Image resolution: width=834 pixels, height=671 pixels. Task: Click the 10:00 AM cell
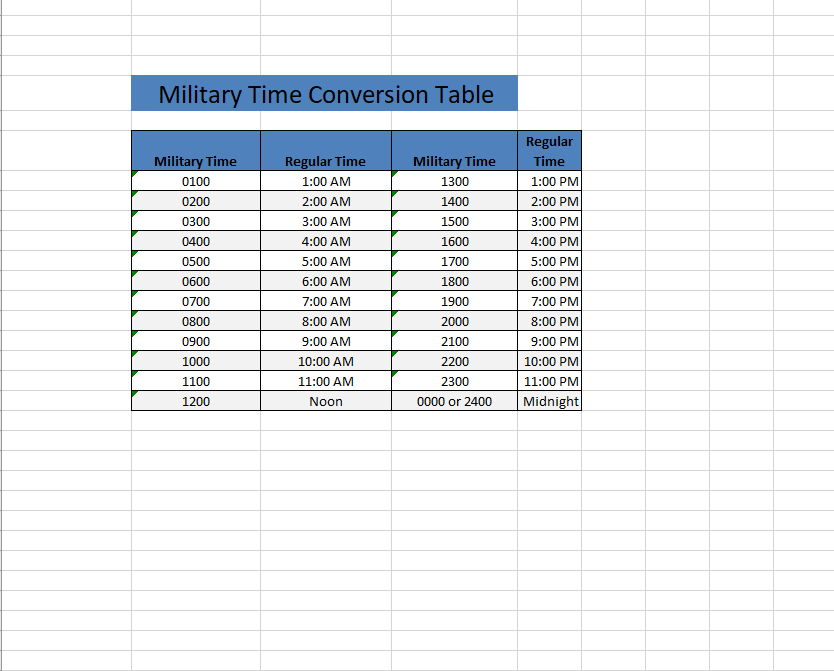pyautogui.click(x=326, y=361)
